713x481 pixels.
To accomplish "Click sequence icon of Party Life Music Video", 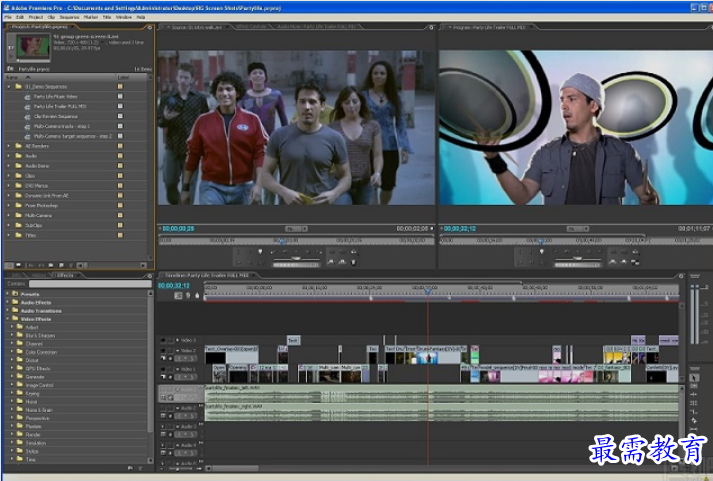I will [x=27, y=96].
